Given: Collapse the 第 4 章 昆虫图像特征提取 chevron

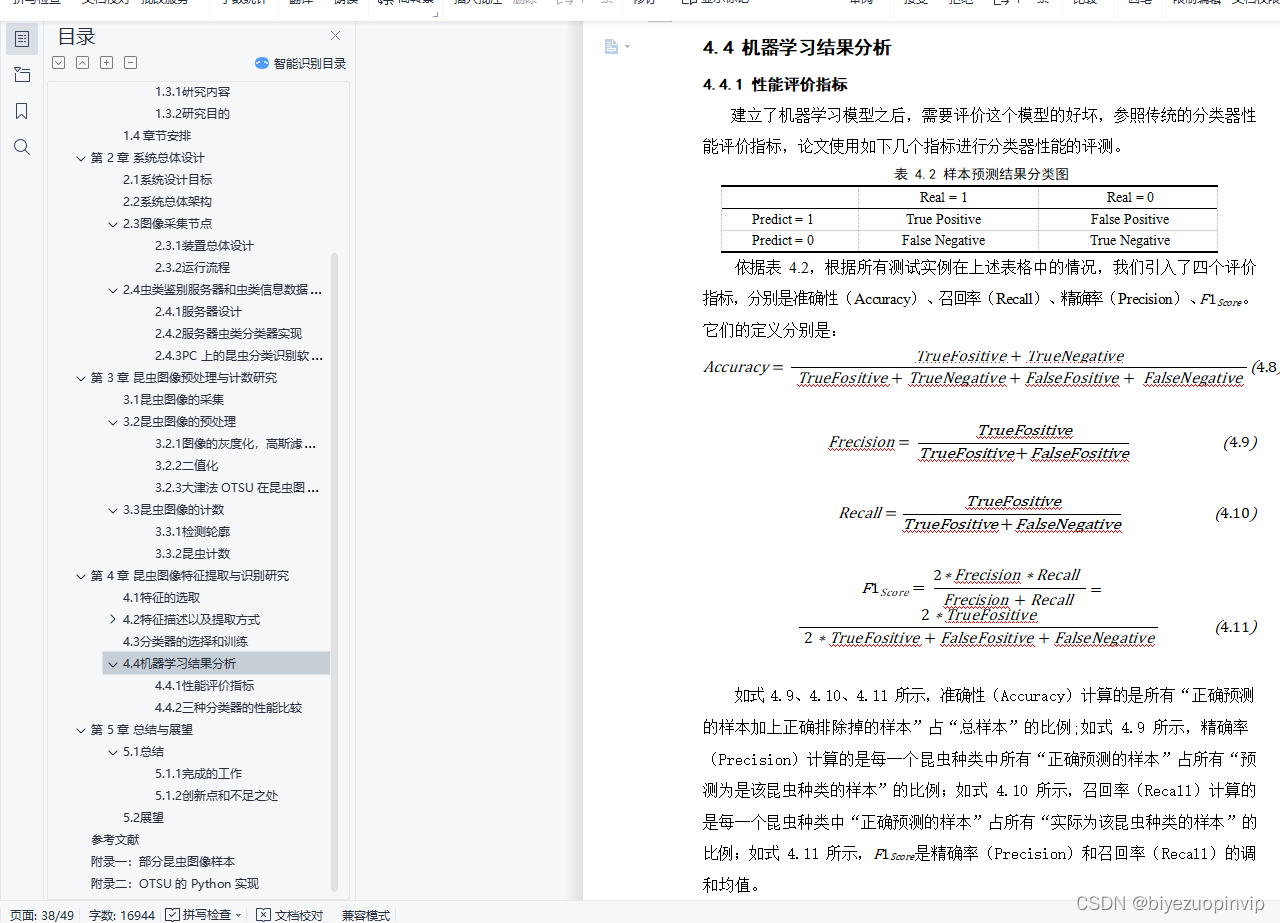Looking at the screenshot, I should tap(81, 576).
